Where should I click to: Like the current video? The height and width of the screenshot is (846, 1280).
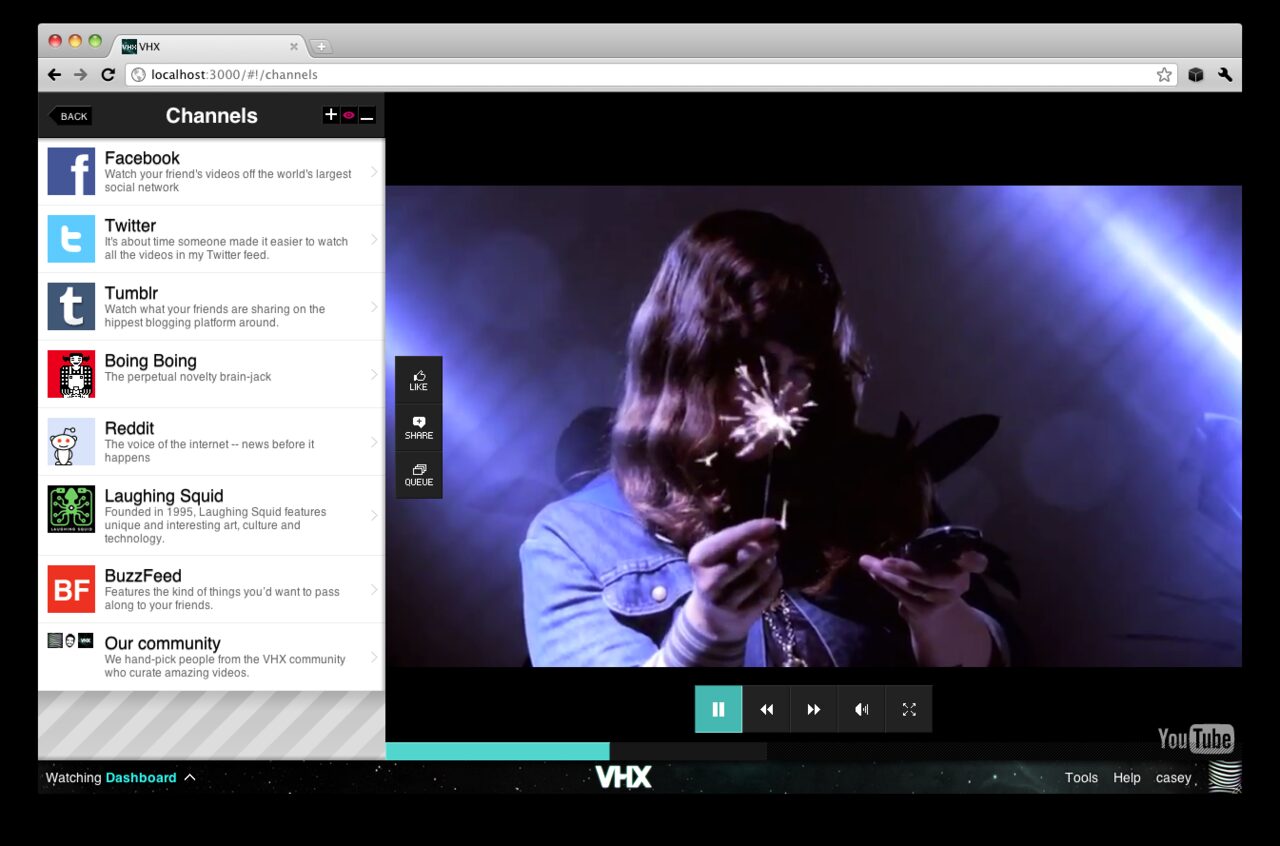point(418,380)
